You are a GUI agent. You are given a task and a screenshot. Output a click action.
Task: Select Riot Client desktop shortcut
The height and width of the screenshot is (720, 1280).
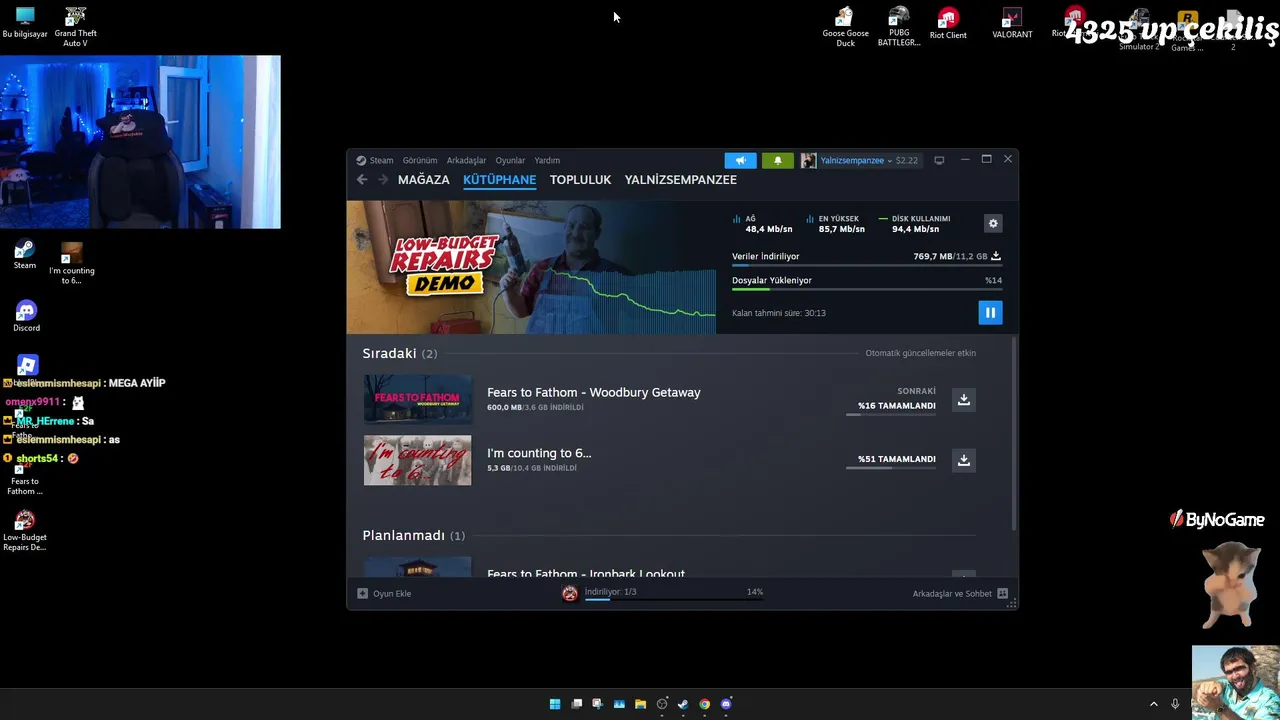948,24
